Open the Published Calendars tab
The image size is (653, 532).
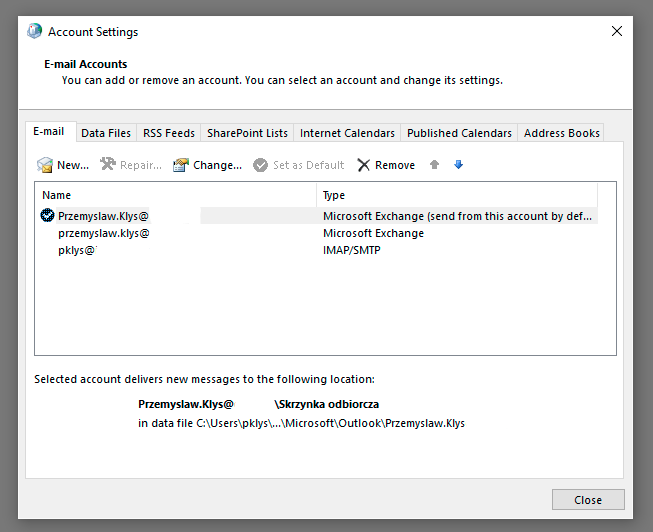click(459, 133)
